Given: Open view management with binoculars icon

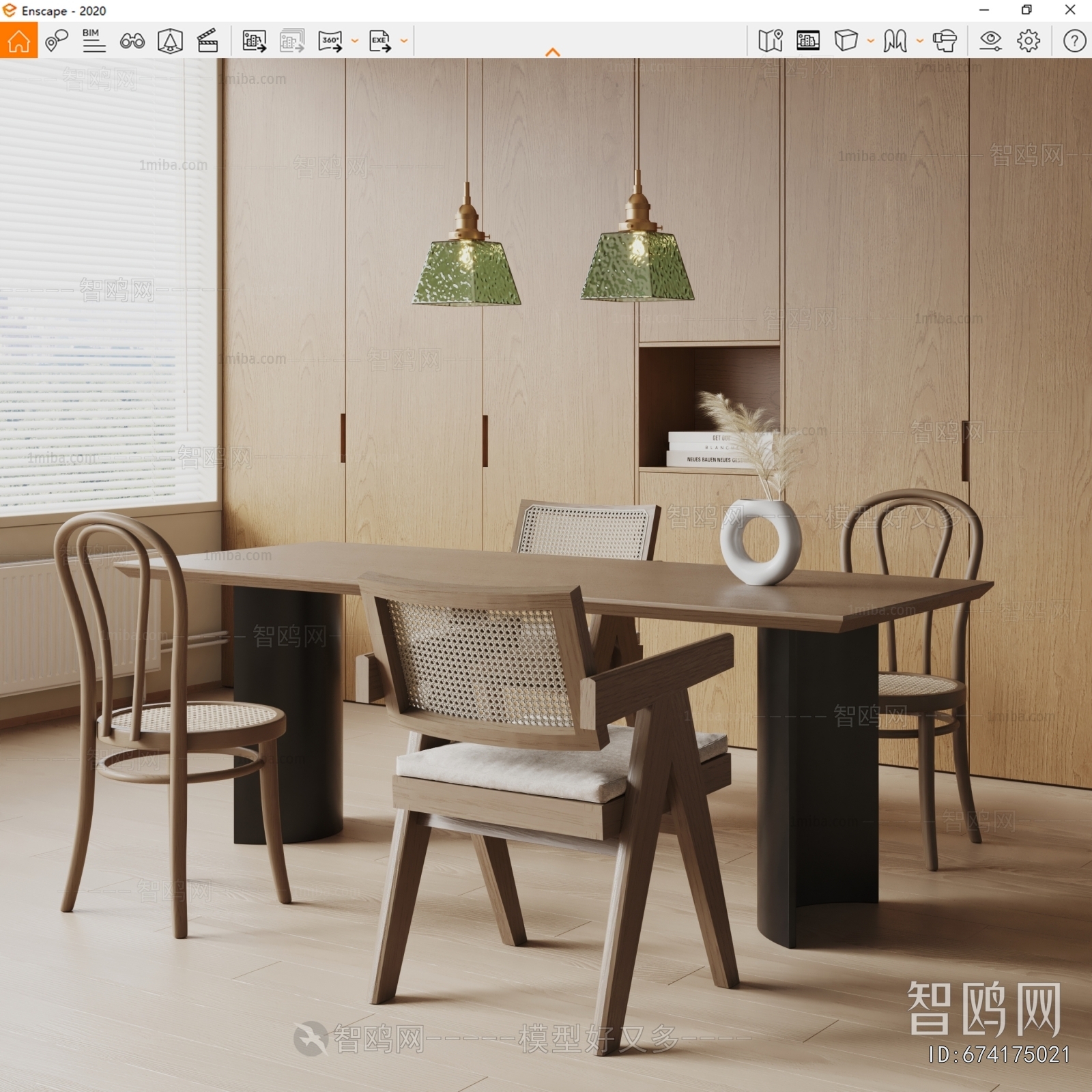Looking at the screenshot, I should pyautogui.click(x=132, y=41).
